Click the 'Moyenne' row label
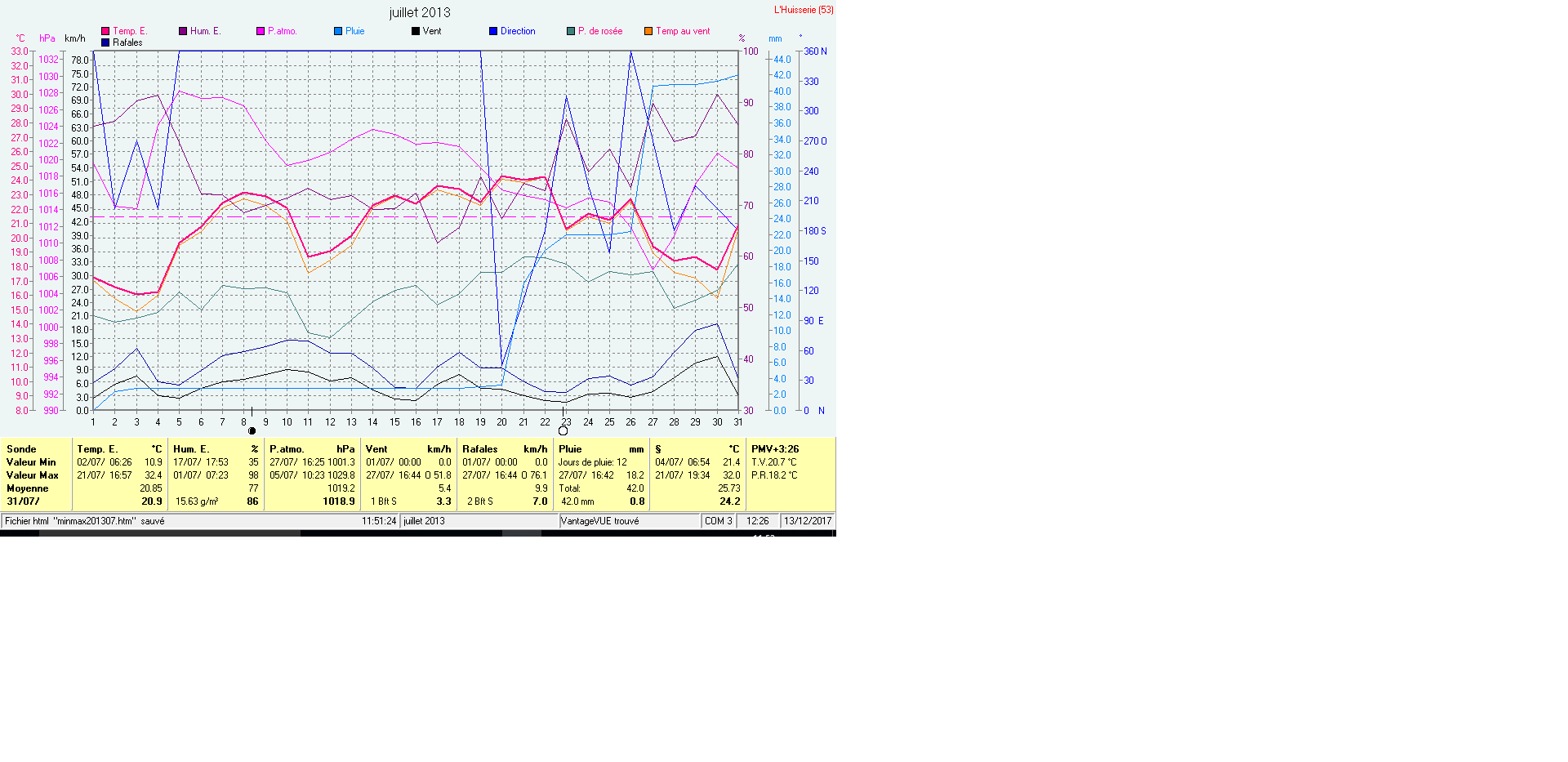The height and width of the screenshot is (762, 1568). (28, 488)
